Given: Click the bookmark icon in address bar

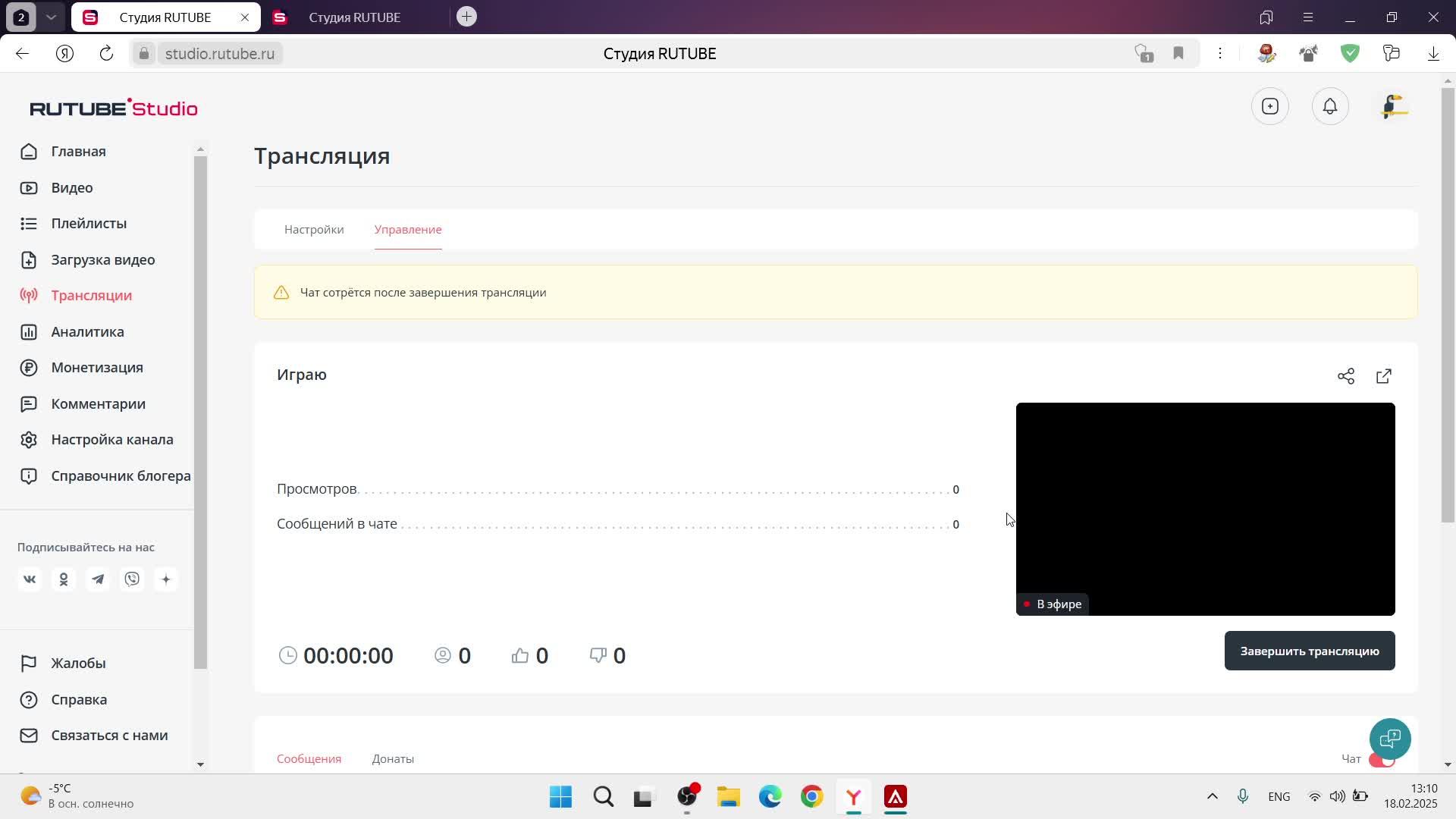Looking at the screenshot, I should click(1178, 54).
